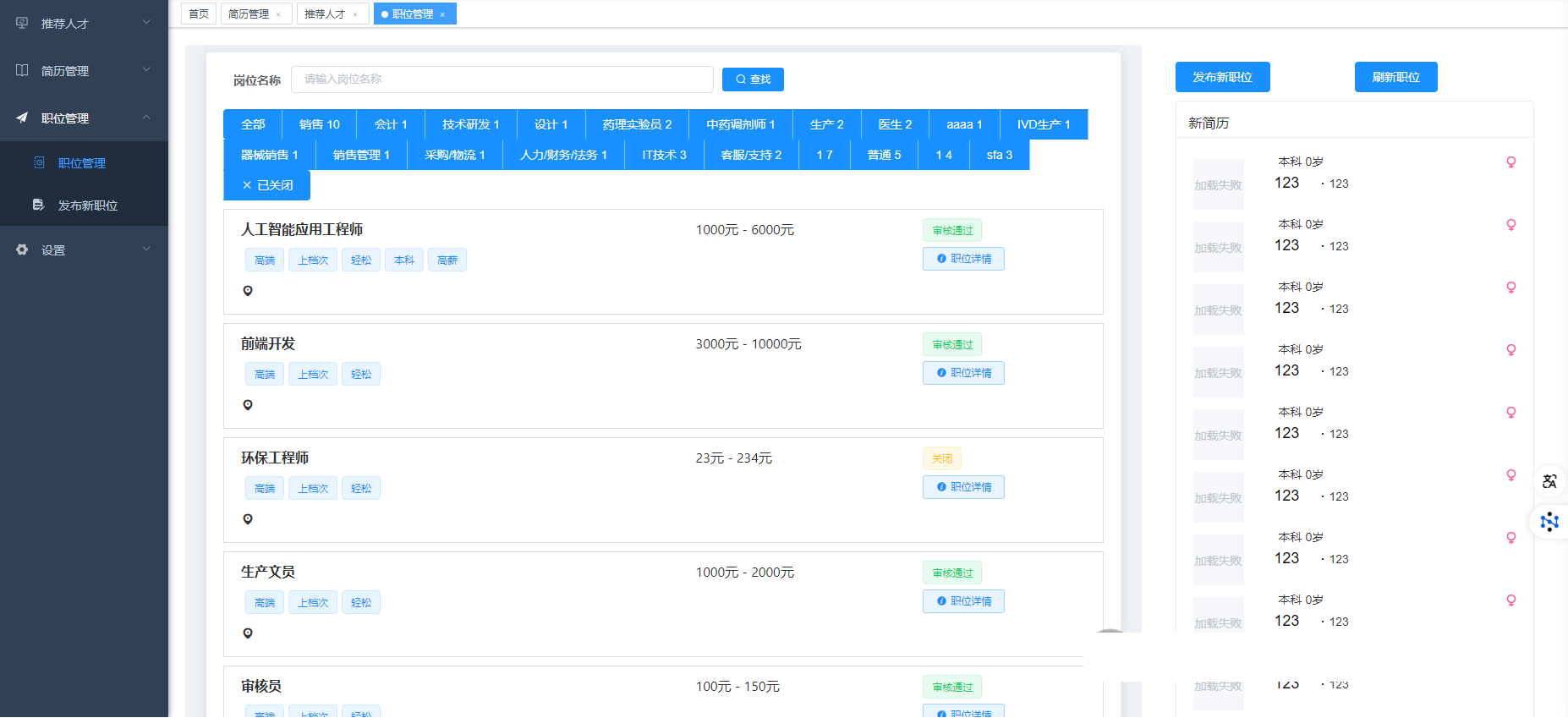Image resolution: width=1568 pixels, height=718 pixels.
Task: Focus the 岗位名称 search input field
Action: [x=502, y=79]
